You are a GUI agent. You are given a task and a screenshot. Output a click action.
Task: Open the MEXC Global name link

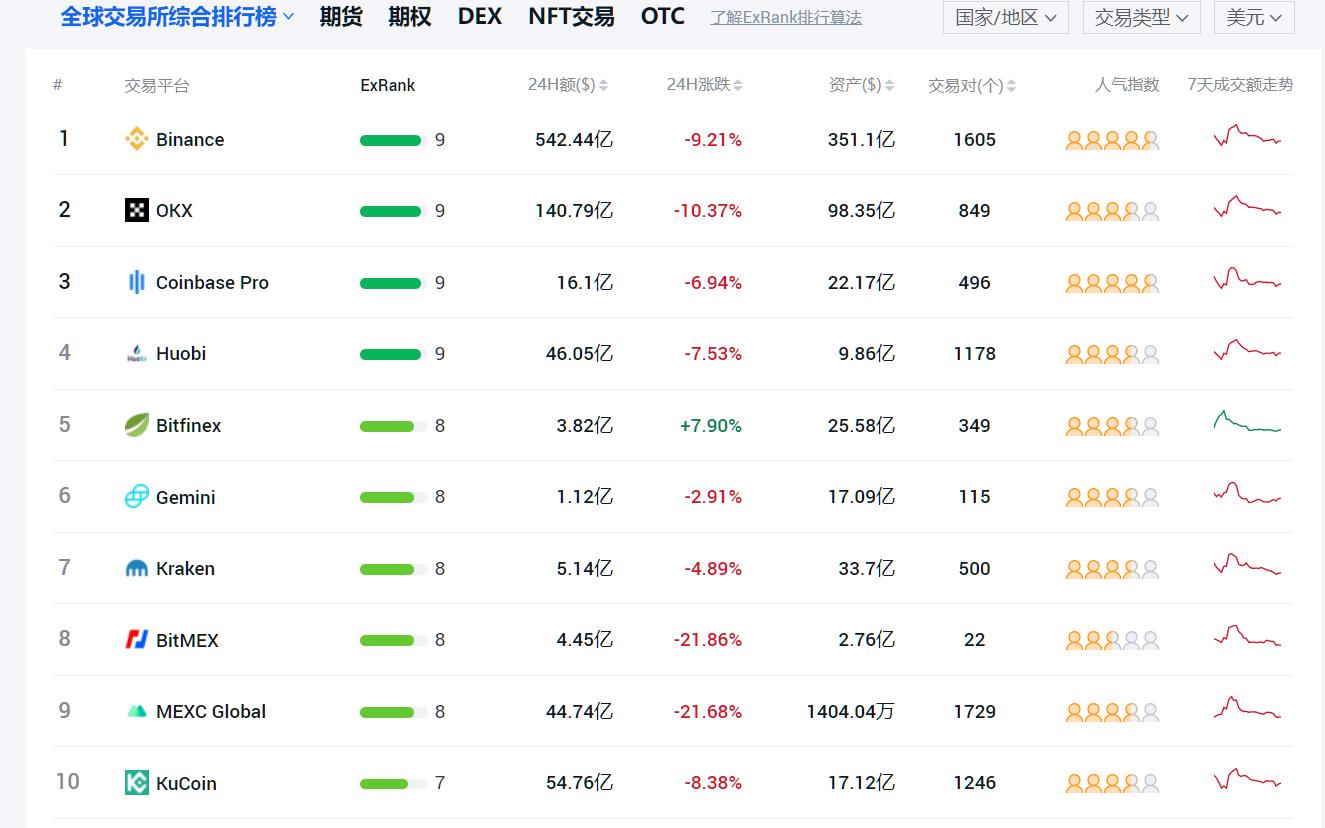(x=211, y=711)
